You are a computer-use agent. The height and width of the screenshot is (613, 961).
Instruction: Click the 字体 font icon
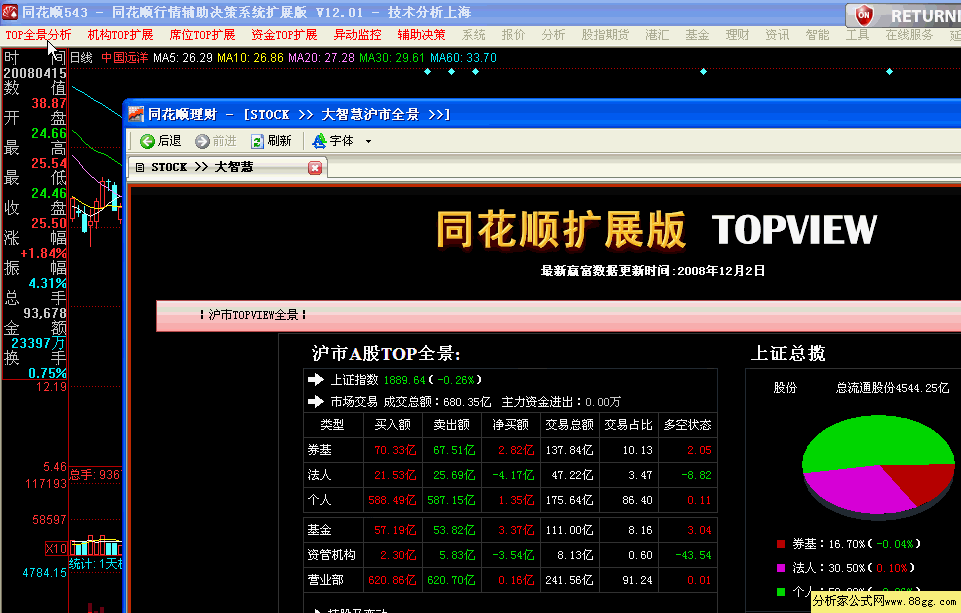point(319,142)
